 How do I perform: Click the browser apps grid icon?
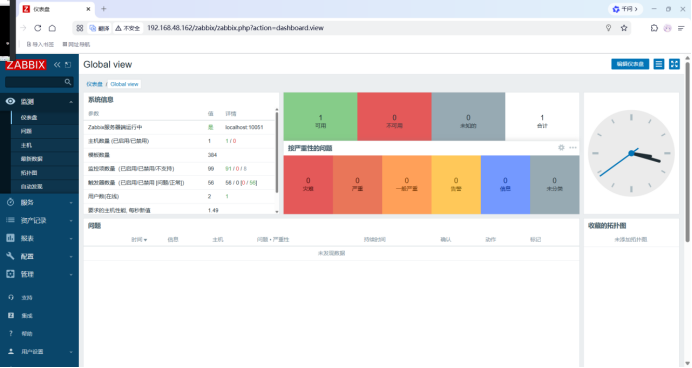(80, 28)
